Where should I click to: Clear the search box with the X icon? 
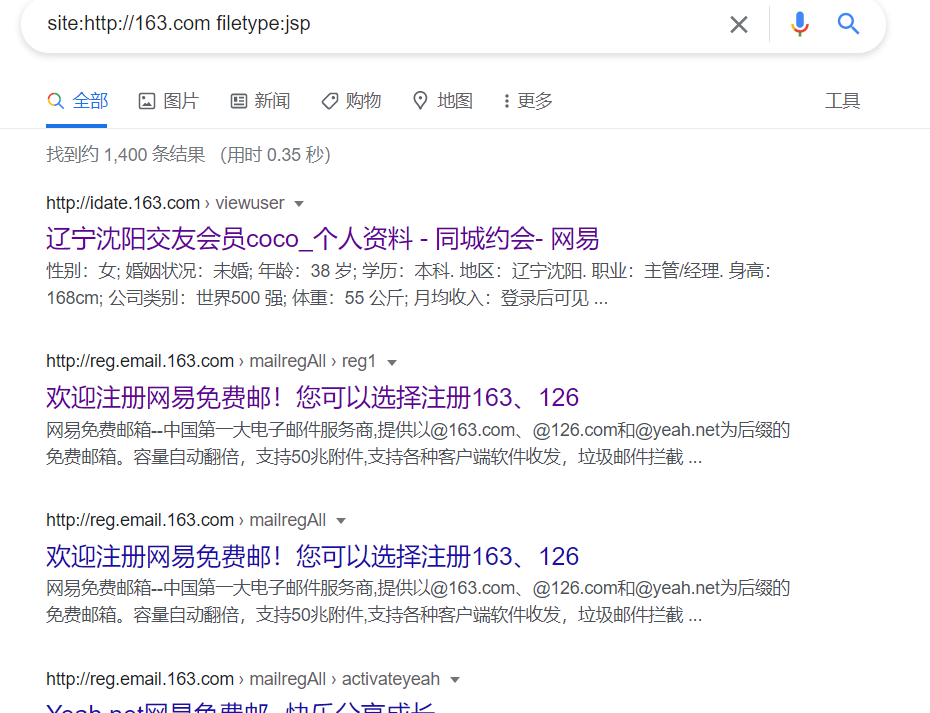[x=738, y=24]
